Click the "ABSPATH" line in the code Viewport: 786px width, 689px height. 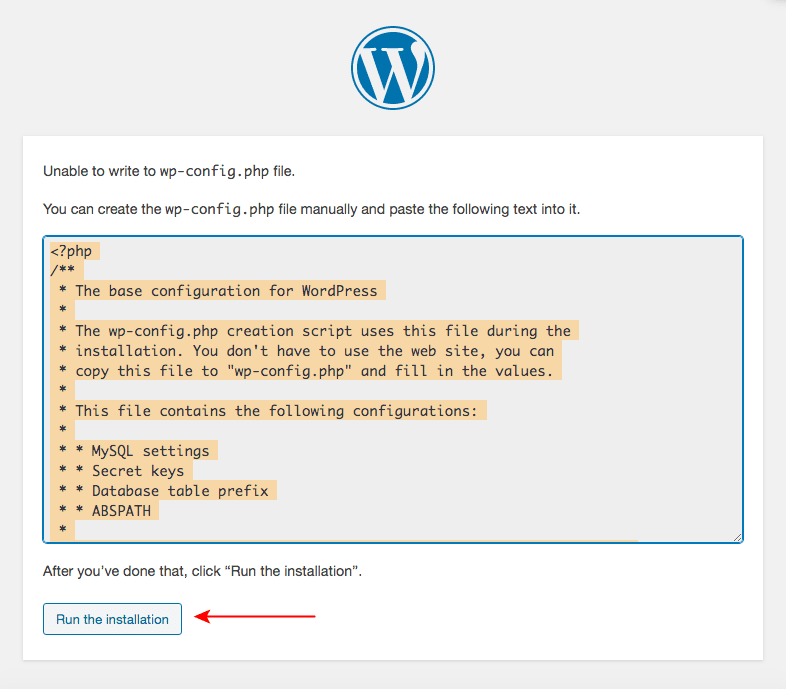click(125, 511)
